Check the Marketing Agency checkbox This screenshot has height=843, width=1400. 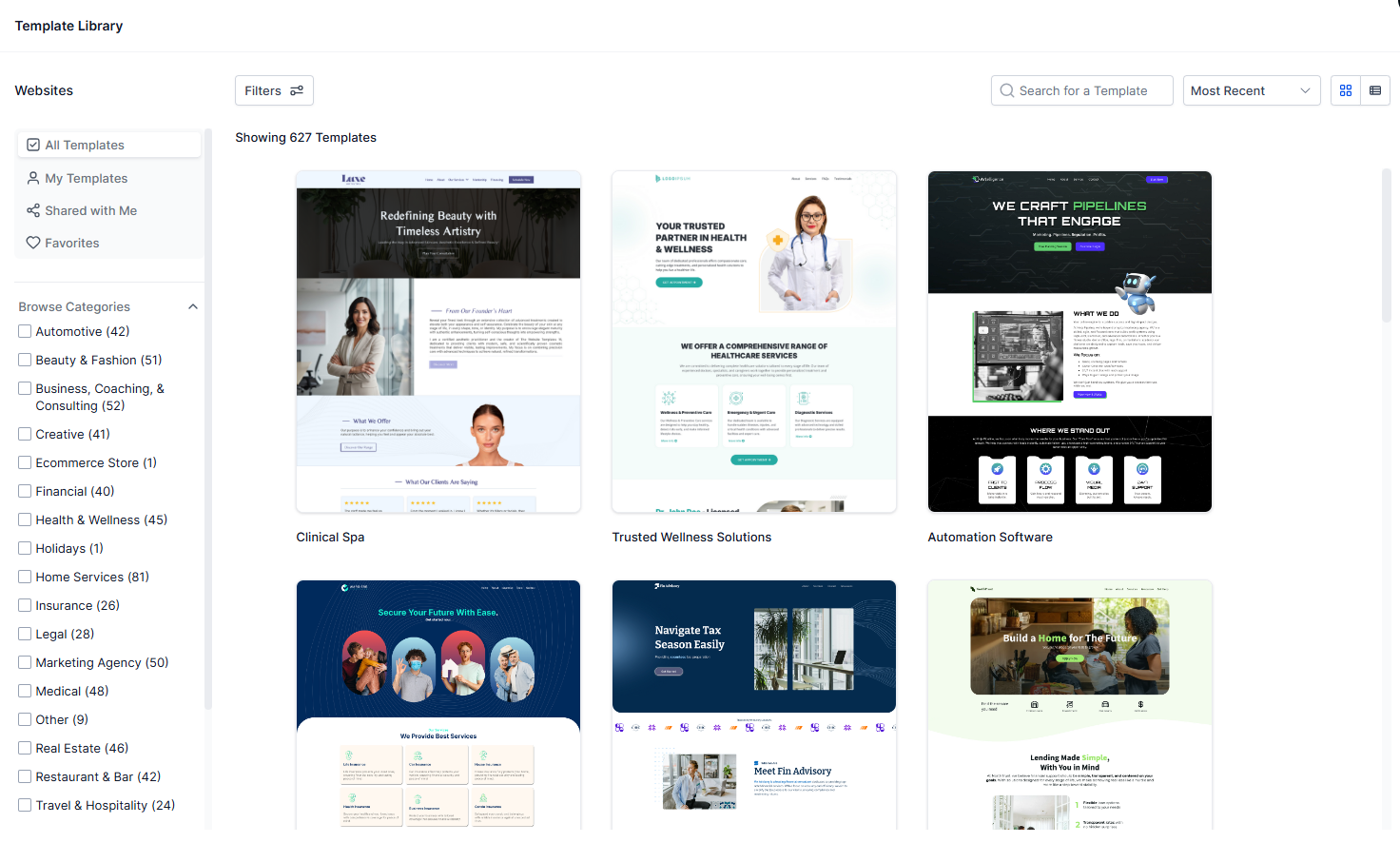pos(24,662)
